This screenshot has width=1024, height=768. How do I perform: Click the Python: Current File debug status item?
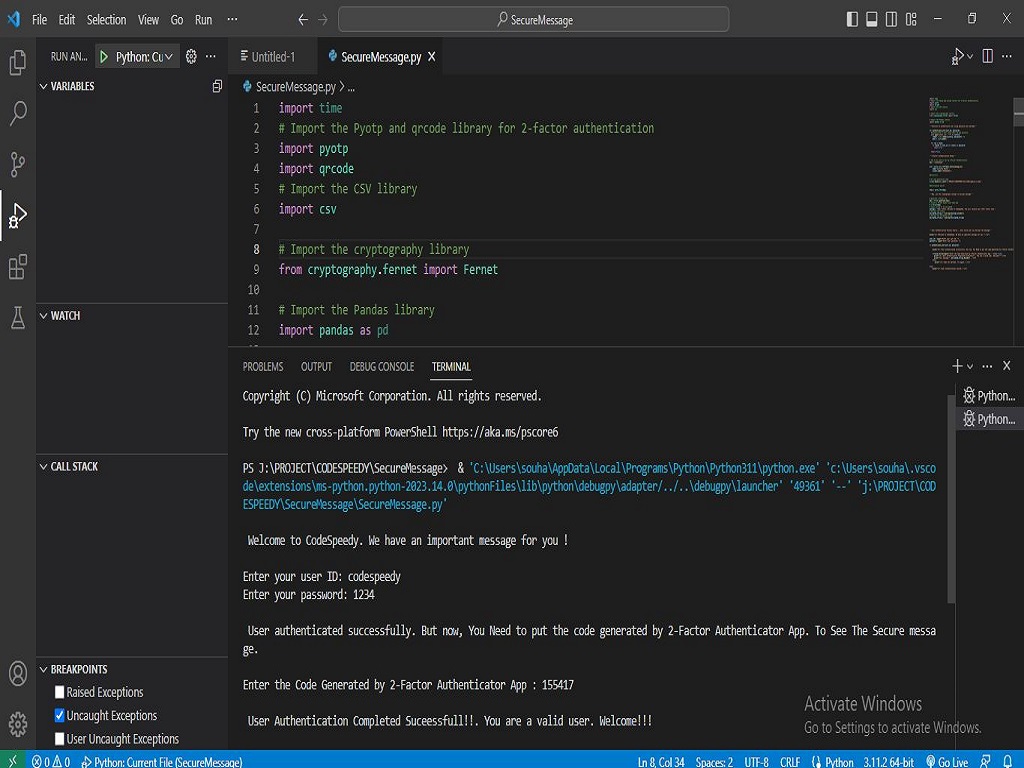161,761
